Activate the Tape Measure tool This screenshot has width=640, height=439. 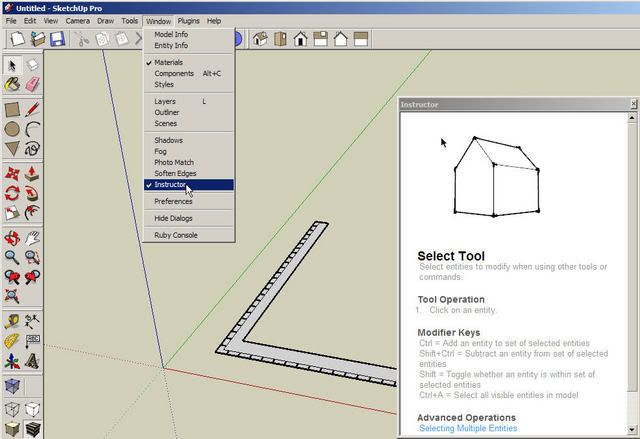pos(12,321)
